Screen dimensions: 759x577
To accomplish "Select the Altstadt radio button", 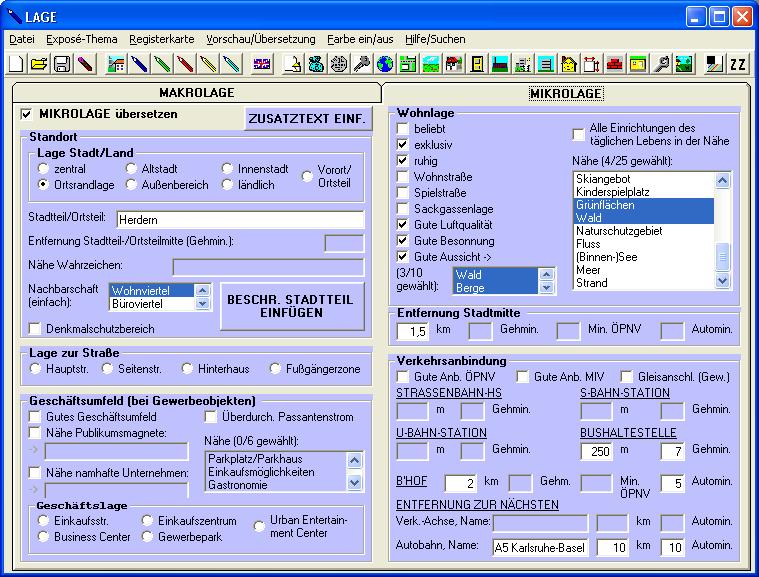I will [x=132, y=169].
